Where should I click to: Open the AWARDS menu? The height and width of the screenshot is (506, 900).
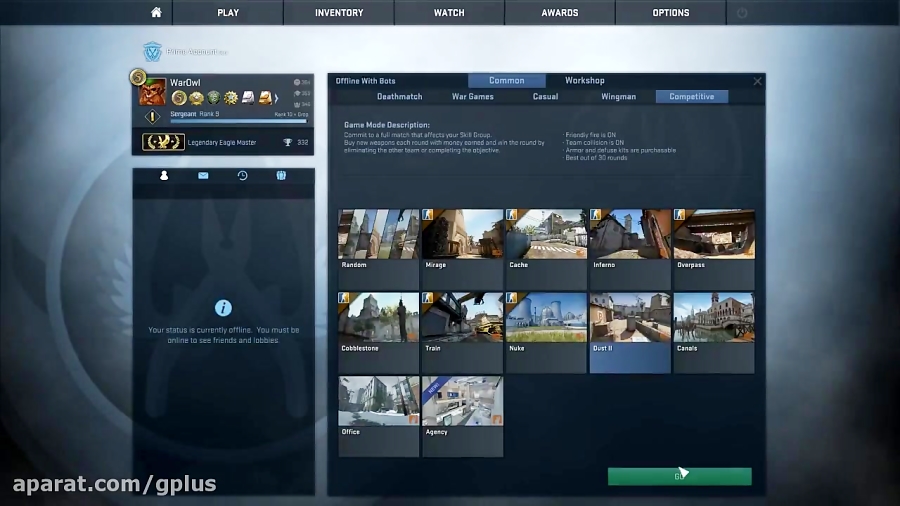(560, 13)
